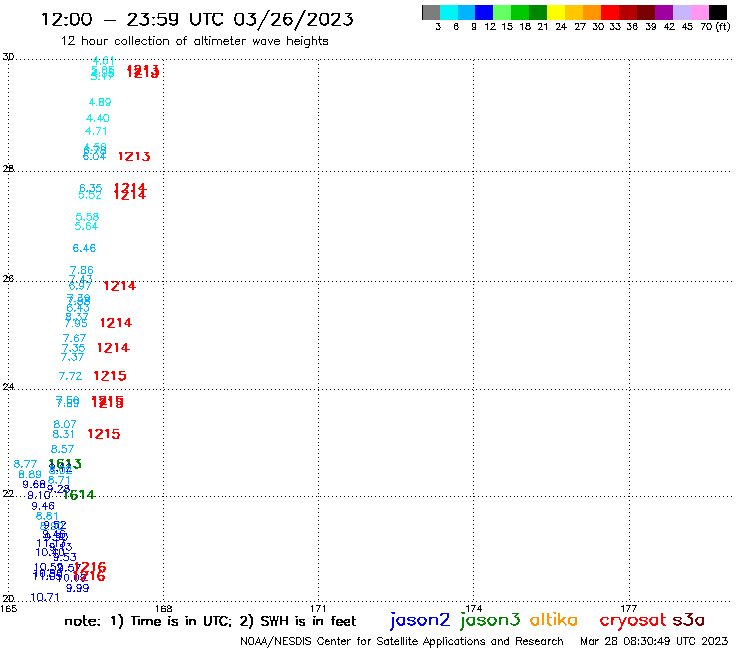
Task: Select the orange 30 ft legend swatch
Action: 592,12
